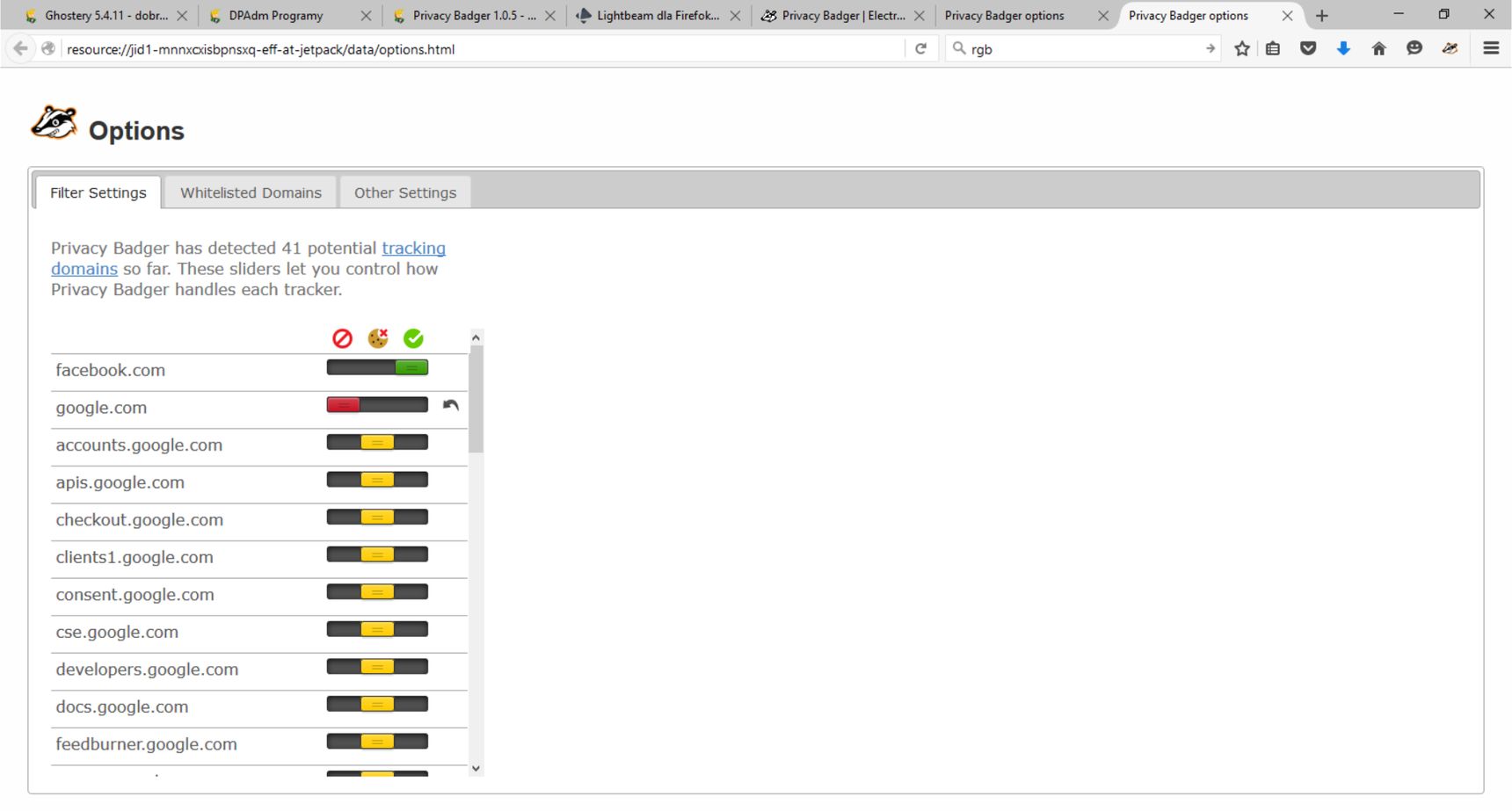Click the site identity globe icon
This screenshot has height=811, width=1512.
coord(48,49)
